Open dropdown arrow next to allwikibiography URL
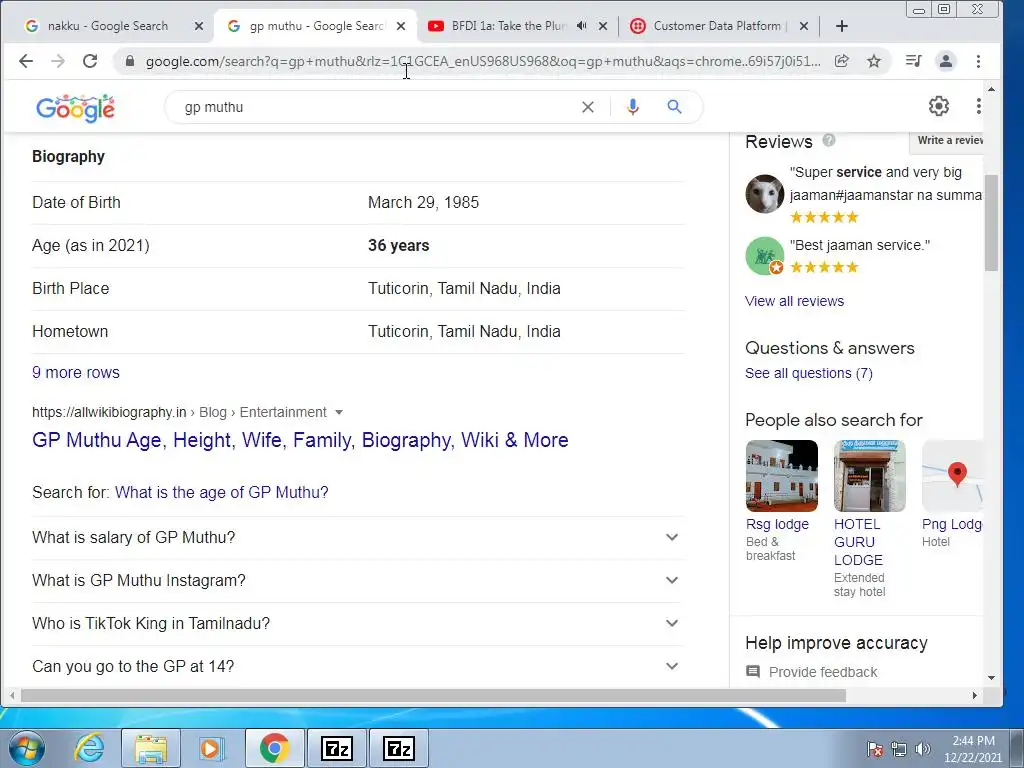Screen dimensions: 1024x768 tap(338, 412)
